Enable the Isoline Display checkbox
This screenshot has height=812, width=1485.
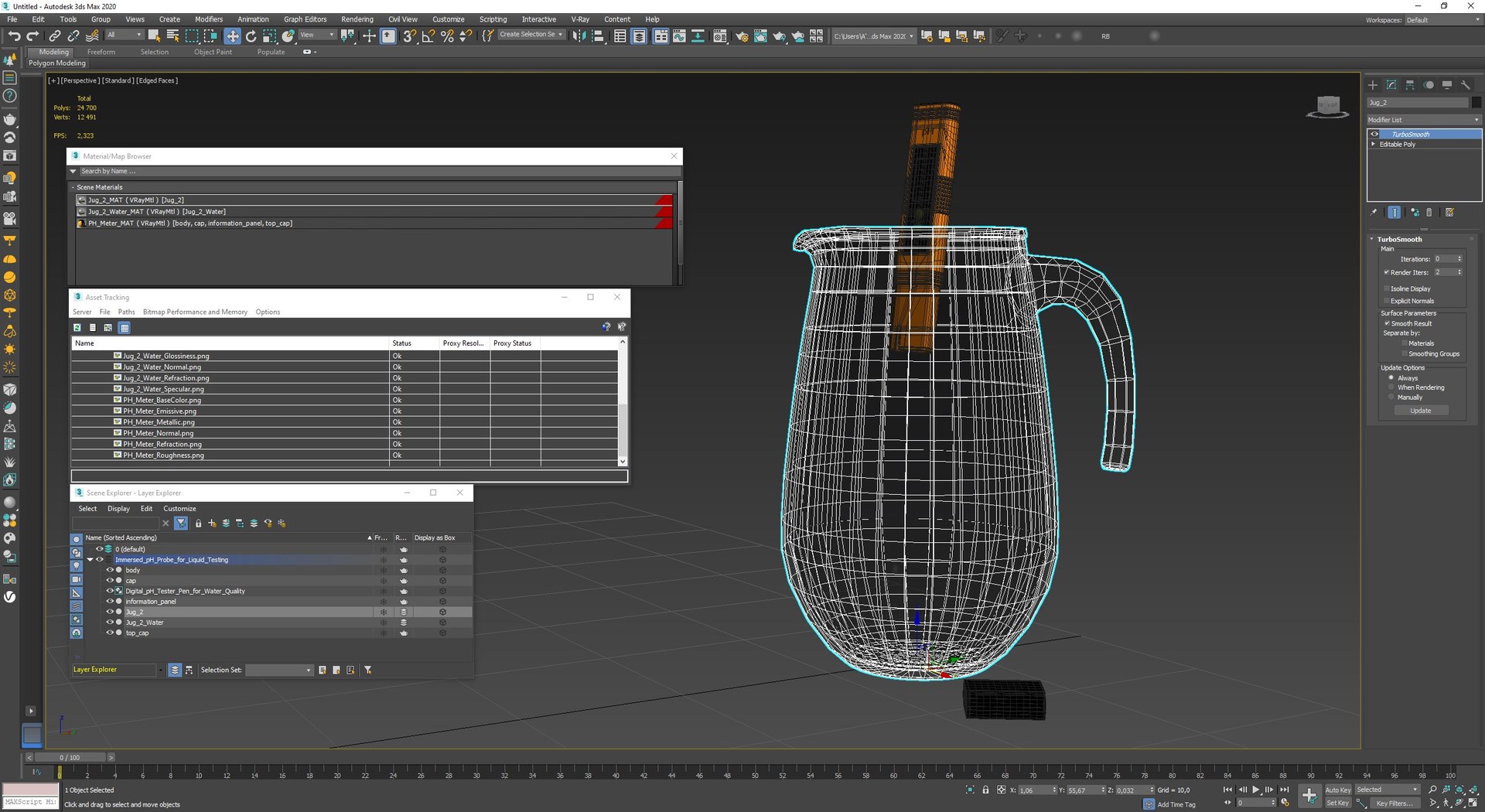(x=1387, y=288)
